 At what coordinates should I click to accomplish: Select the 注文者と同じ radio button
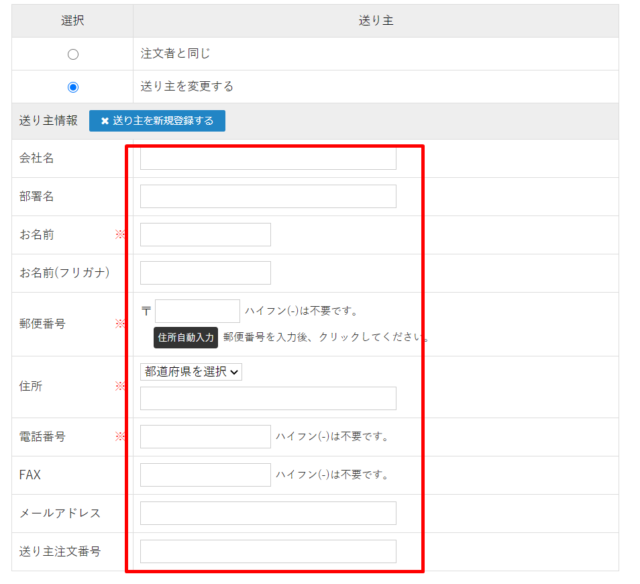pyautogui.click(x=73, y=54)
